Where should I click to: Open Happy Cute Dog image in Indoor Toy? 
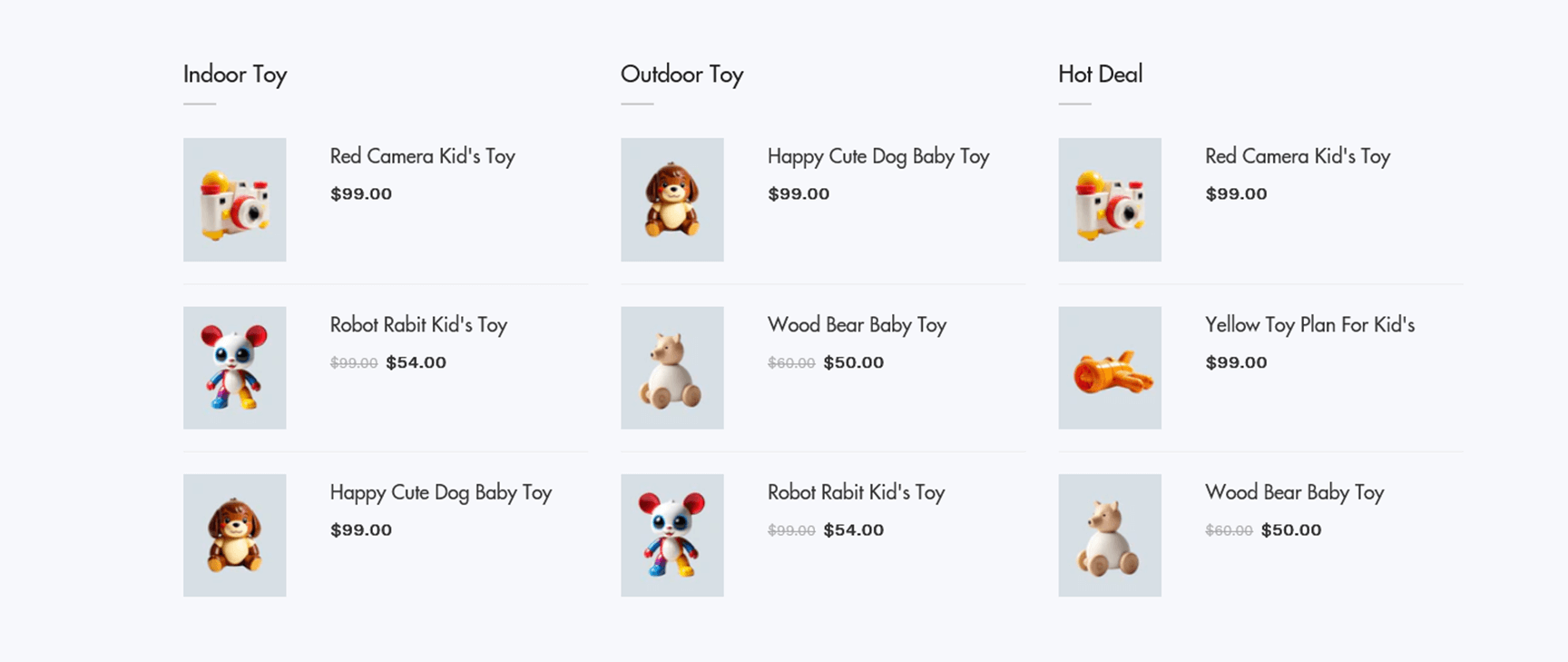point(234,535)
